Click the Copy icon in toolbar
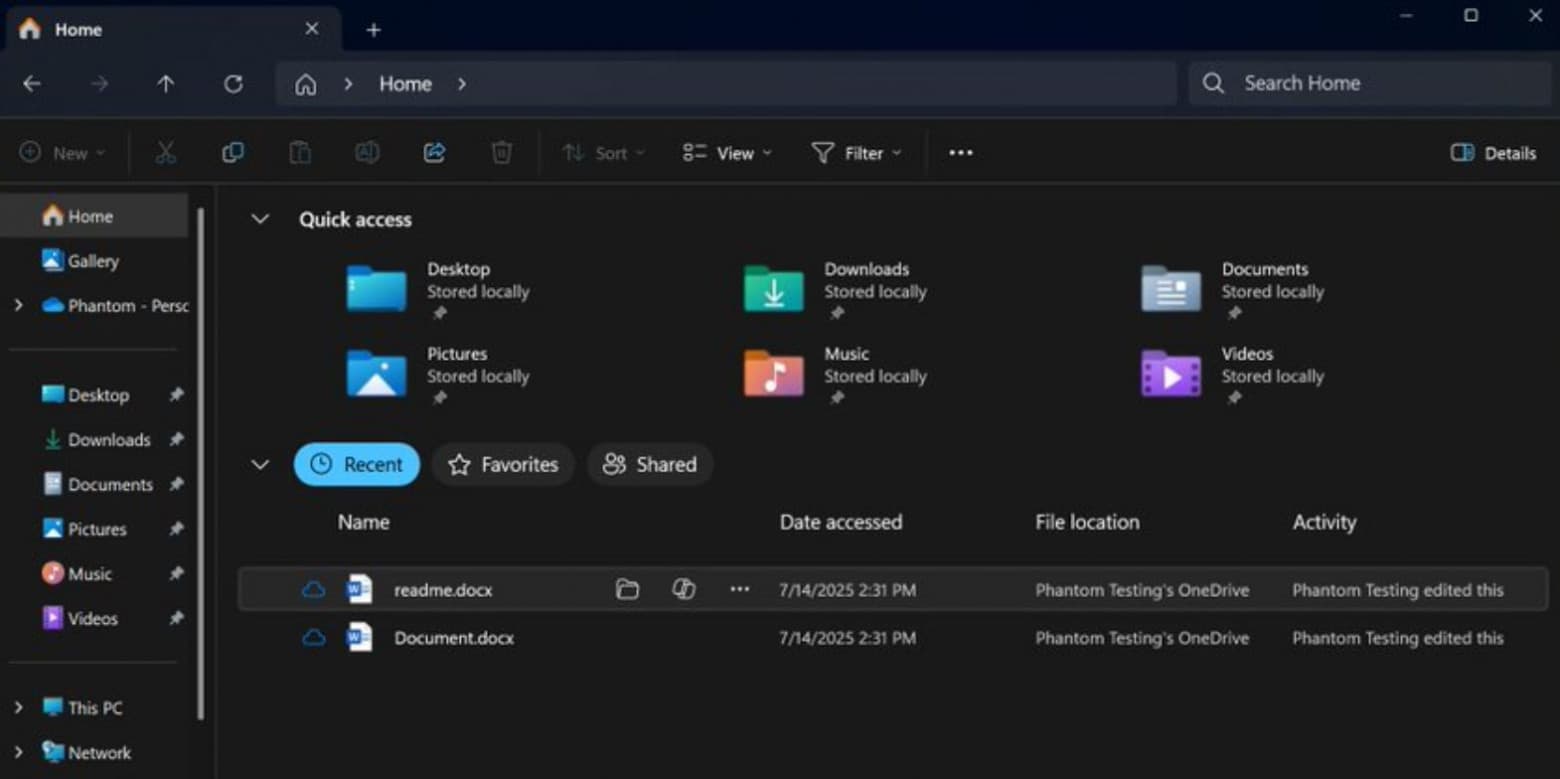This screenshot has height=779, width=1560. point(233,153)
